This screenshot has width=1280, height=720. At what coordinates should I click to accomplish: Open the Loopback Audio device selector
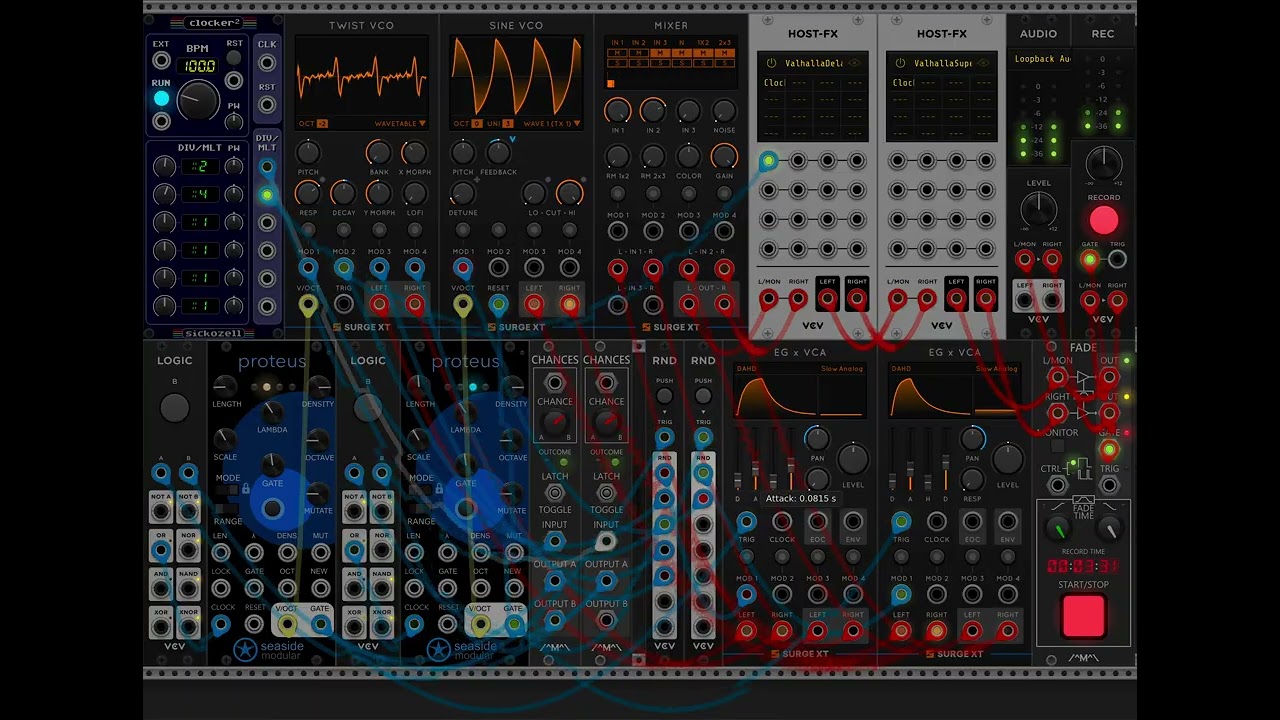click(1038, 59)
